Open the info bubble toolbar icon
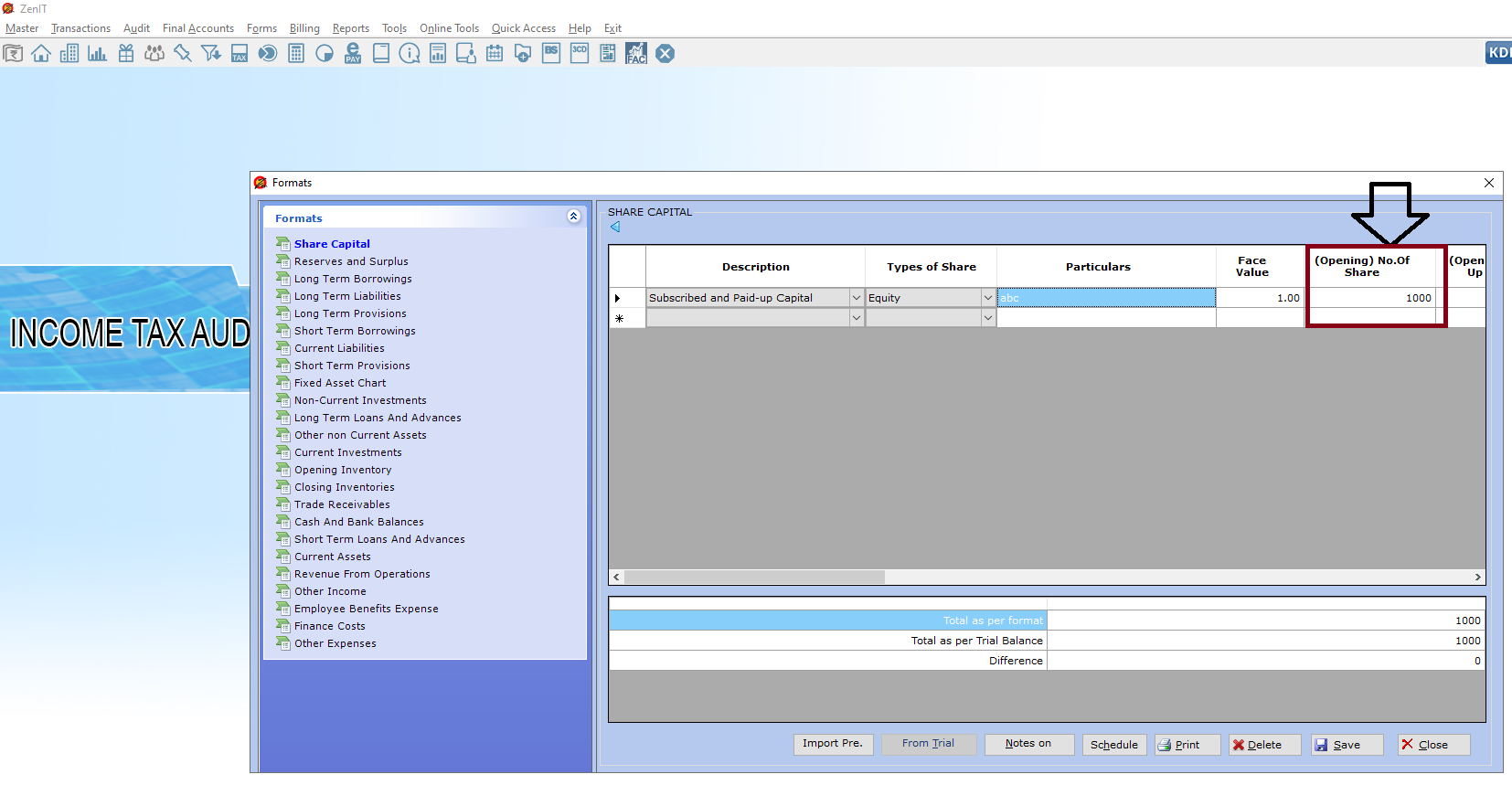 point(410,54)
